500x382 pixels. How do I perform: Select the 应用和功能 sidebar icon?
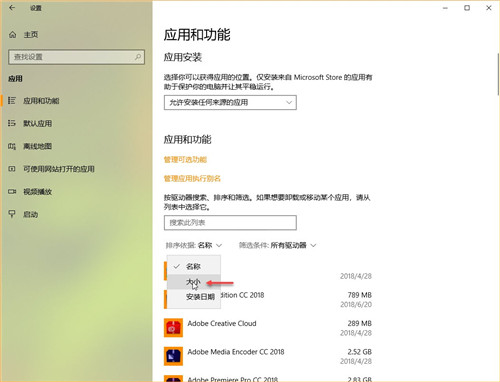point(12,100)
